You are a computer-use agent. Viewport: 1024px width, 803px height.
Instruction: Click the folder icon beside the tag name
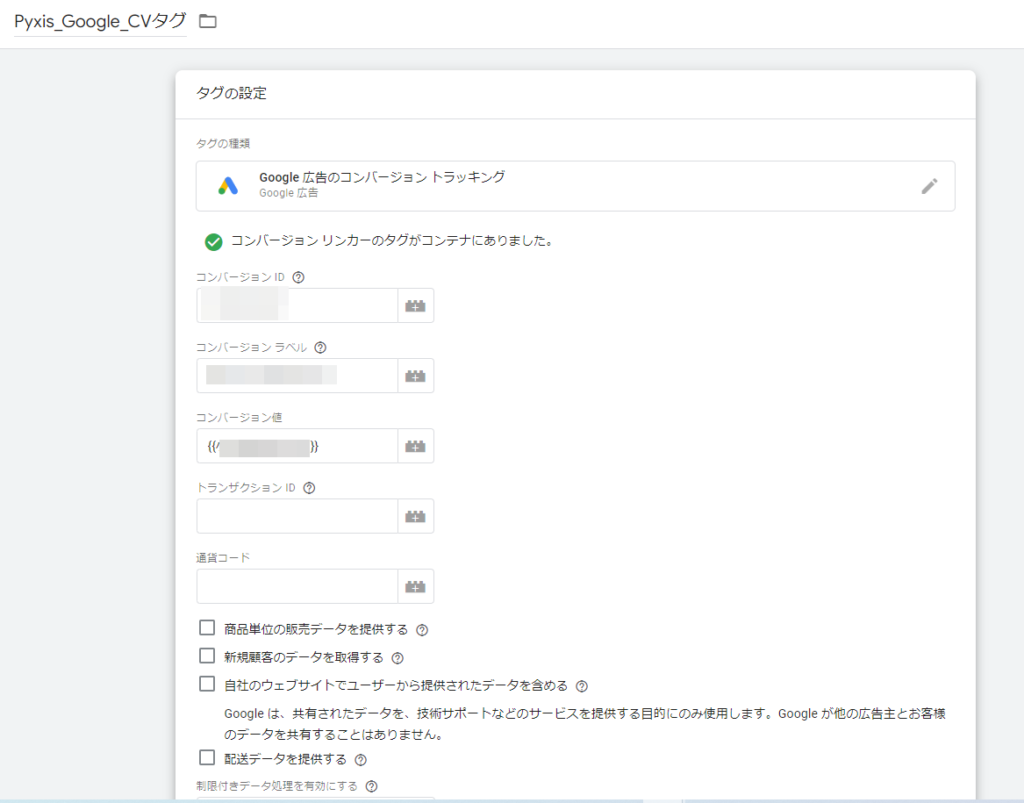click(207, 21)
